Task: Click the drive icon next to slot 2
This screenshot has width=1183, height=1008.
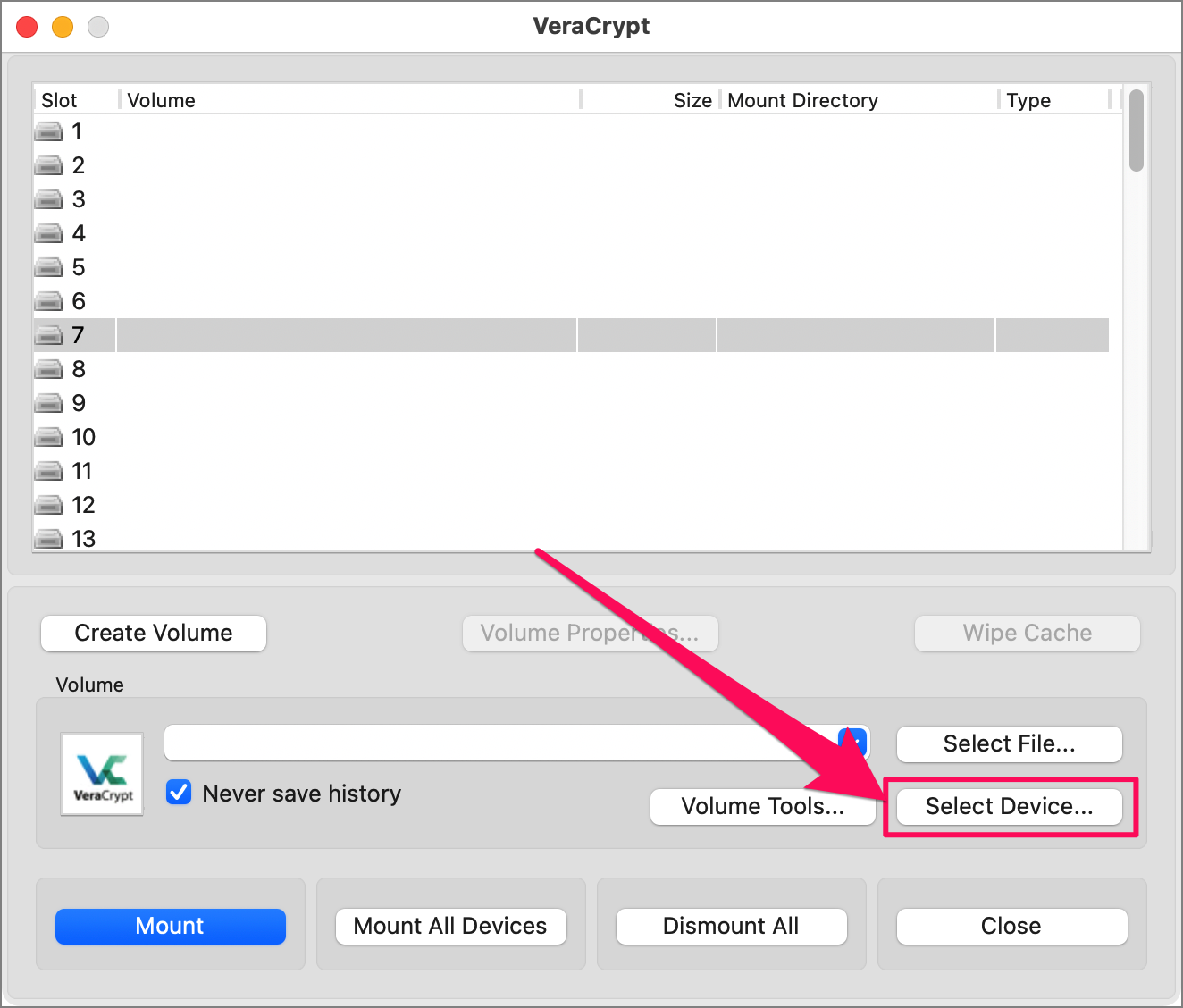Action: point(48,164)
